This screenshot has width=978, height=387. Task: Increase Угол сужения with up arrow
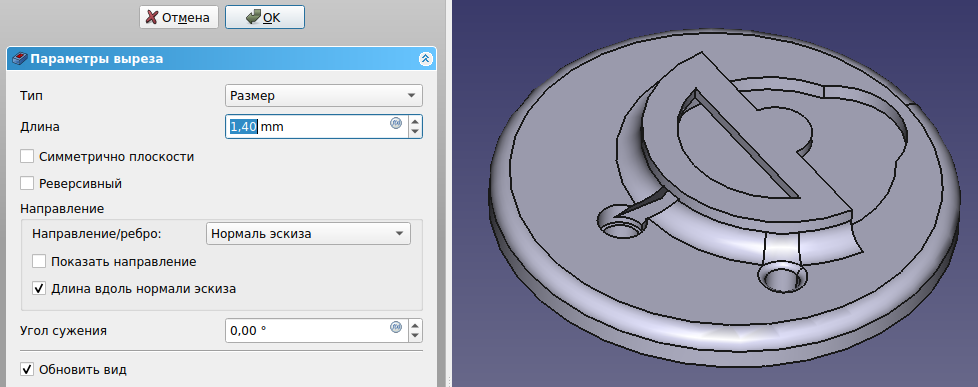pyautogui.click(x=415, y=325)
